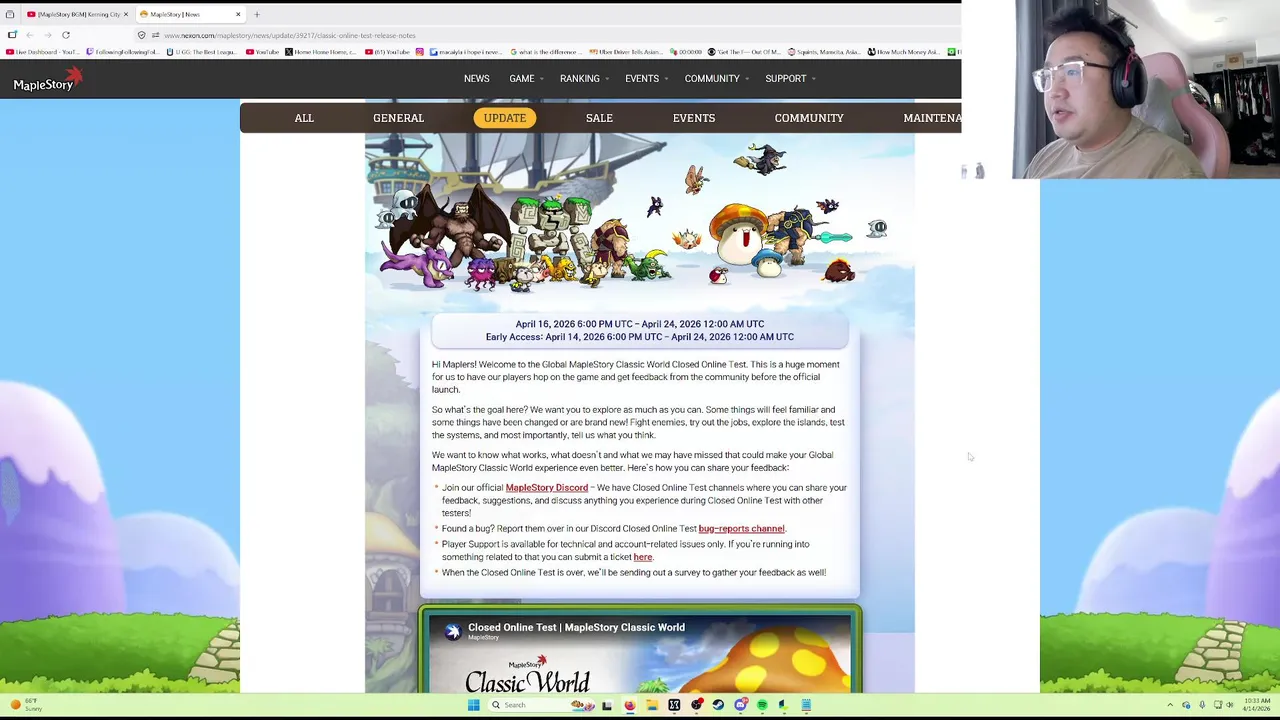Expand the COMMUNITY dropdown in top navigation

coord(716,79)
